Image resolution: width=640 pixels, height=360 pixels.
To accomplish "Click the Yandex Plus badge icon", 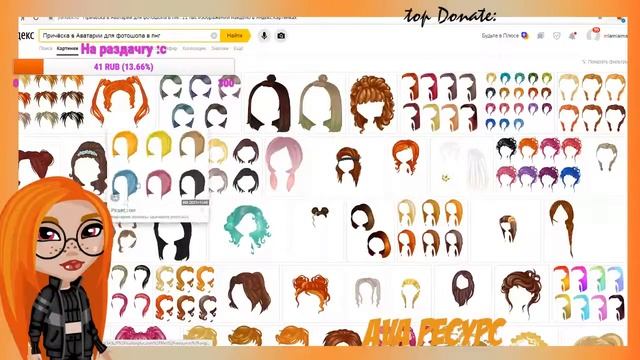I will point(525,36).
